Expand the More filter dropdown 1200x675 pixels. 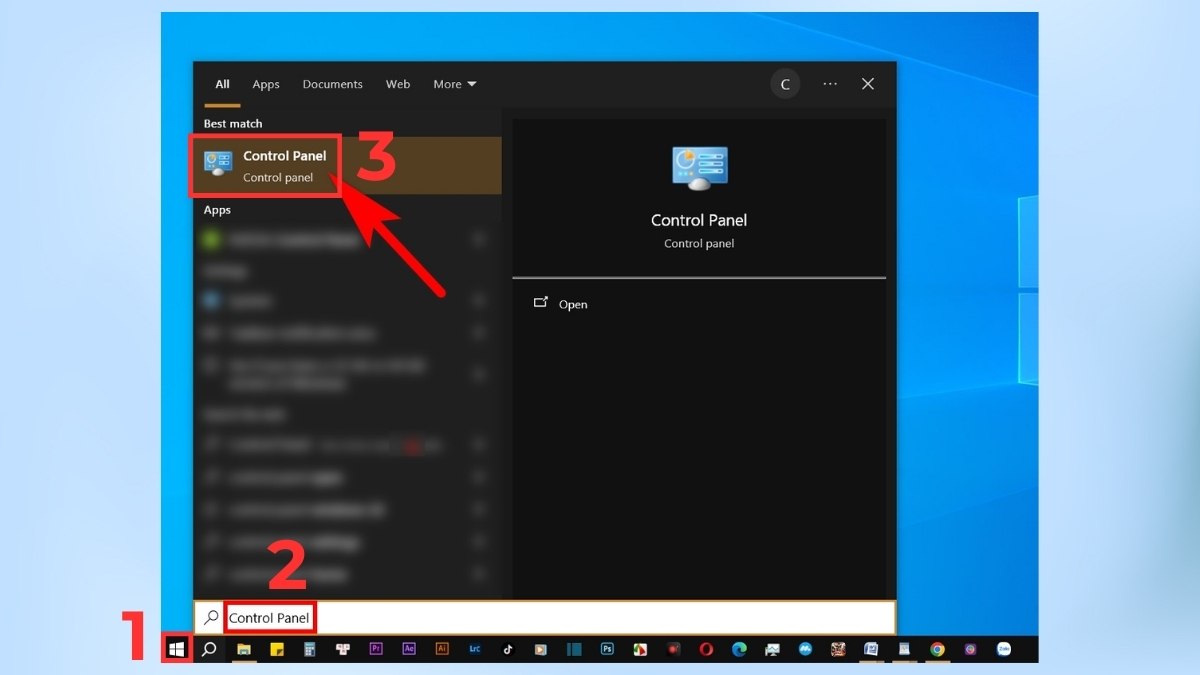[x=454, y=84]
